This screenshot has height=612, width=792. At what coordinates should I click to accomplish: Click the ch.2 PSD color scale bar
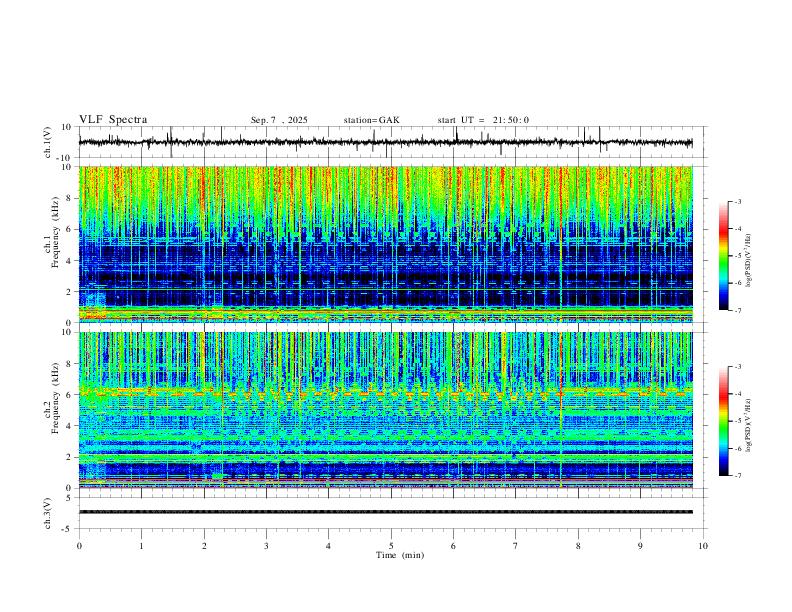point(724,421)
